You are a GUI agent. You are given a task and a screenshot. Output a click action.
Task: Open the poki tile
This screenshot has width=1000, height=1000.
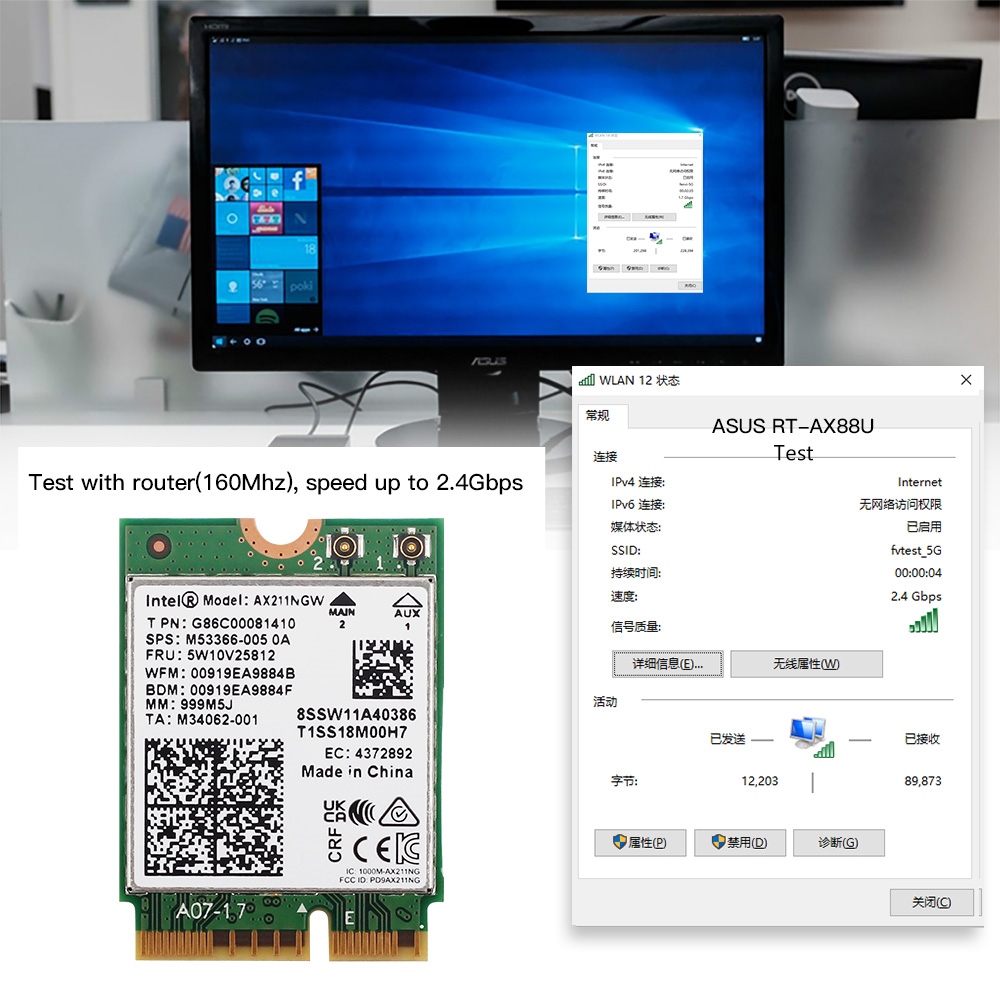tap(302, 286)
